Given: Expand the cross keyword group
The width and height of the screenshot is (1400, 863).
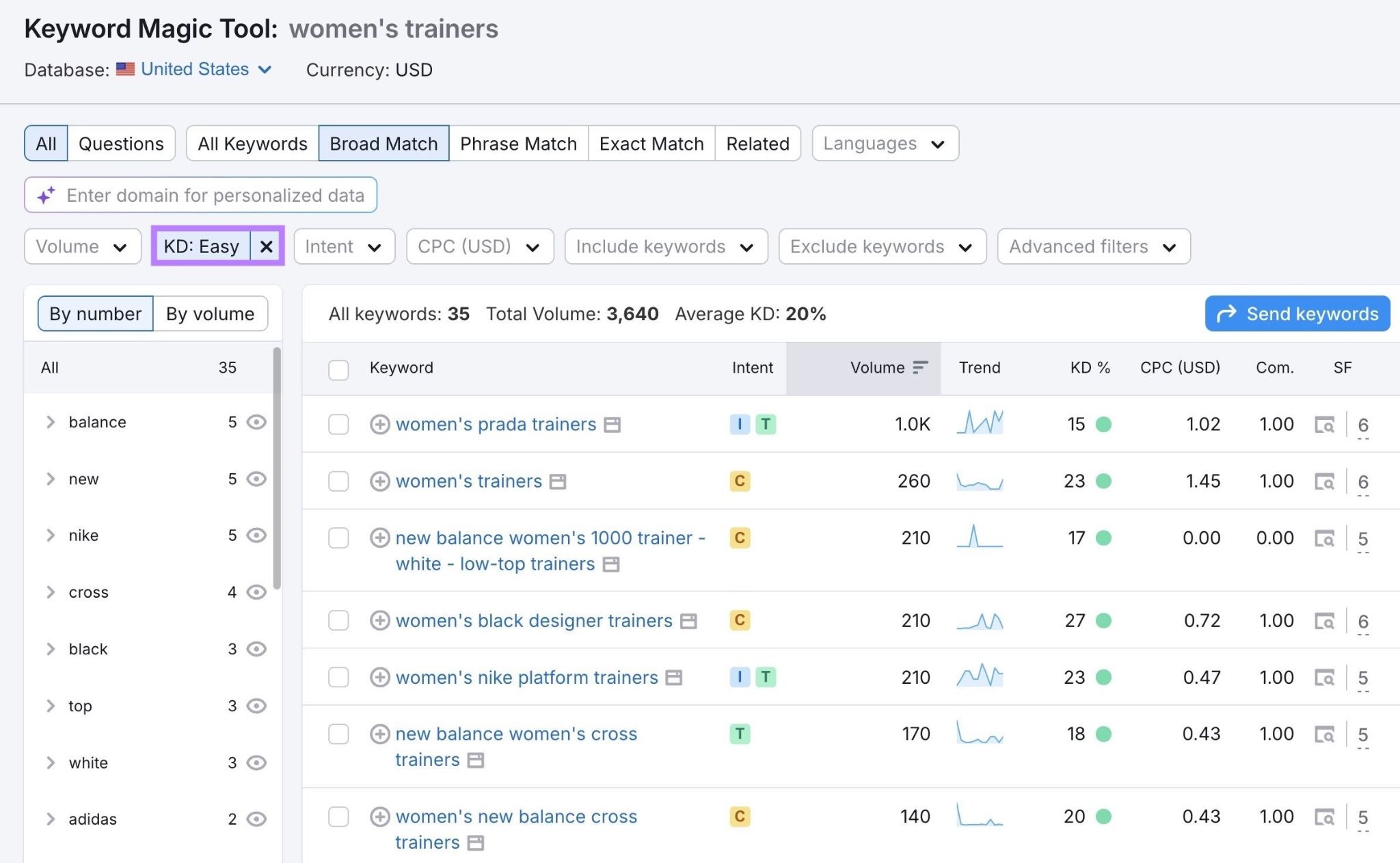Looking at the screenshot, I should point(50,592).
